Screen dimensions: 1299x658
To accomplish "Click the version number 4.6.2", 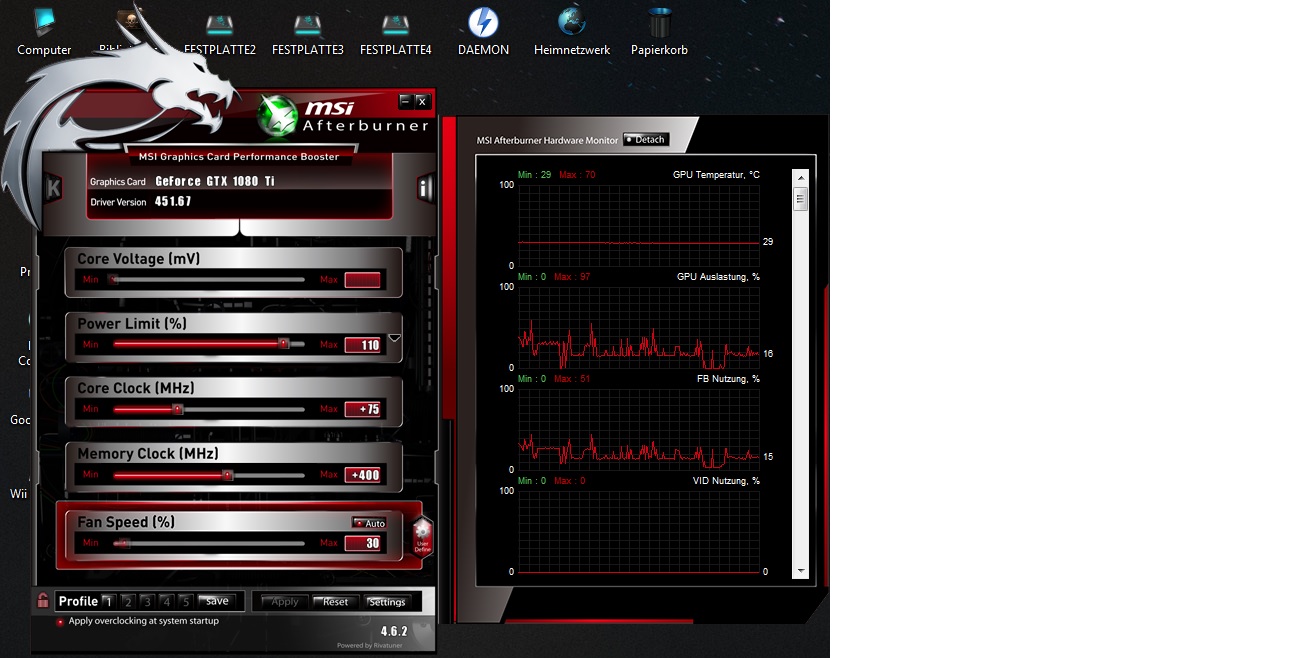I will 394,631.
